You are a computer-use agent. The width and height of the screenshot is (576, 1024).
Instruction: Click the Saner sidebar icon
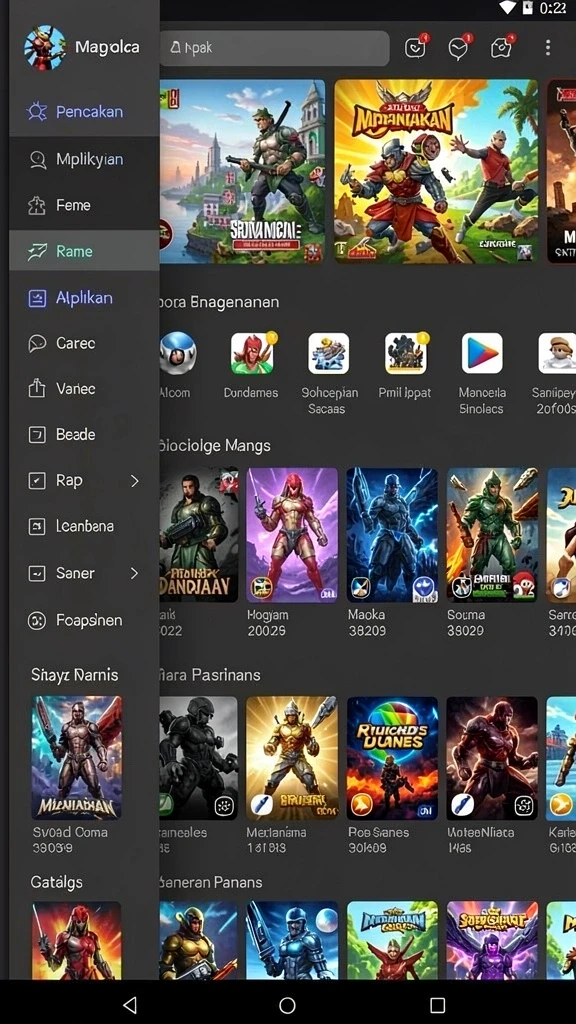pyautogui.click(x=37, y=573)
